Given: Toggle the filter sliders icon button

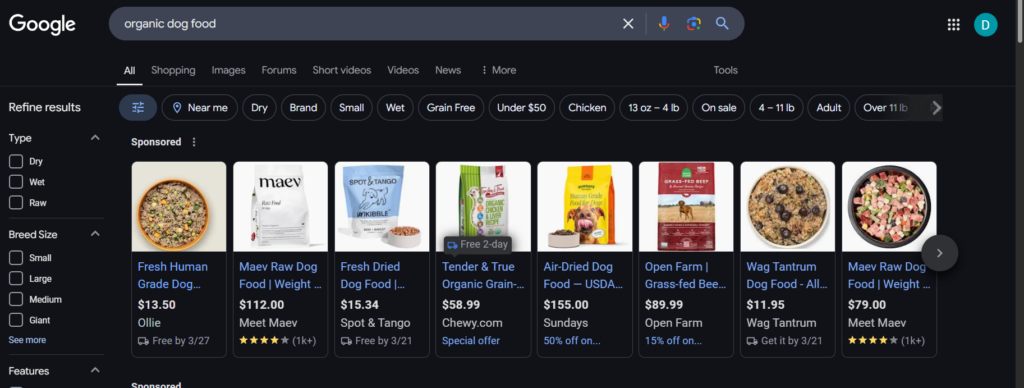Looking at the screenshot, I should coord(138,108).
